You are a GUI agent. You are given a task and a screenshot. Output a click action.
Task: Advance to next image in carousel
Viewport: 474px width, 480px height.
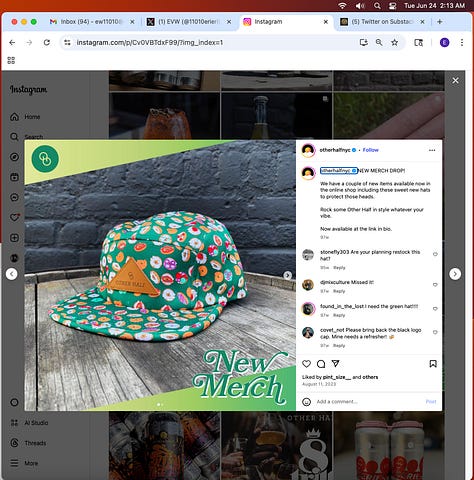[287, 275]
